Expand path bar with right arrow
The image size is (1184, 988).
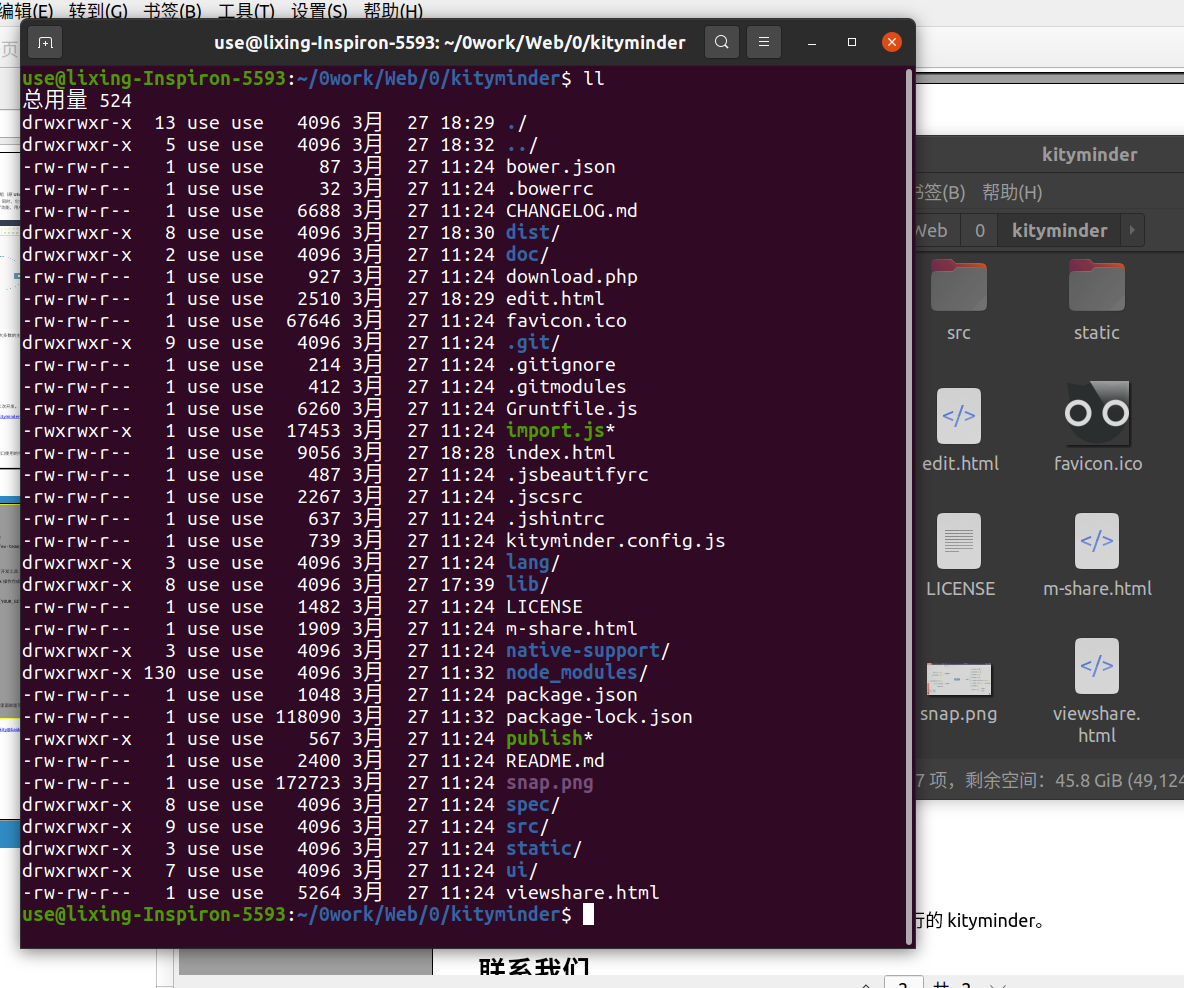(1132, 230)
